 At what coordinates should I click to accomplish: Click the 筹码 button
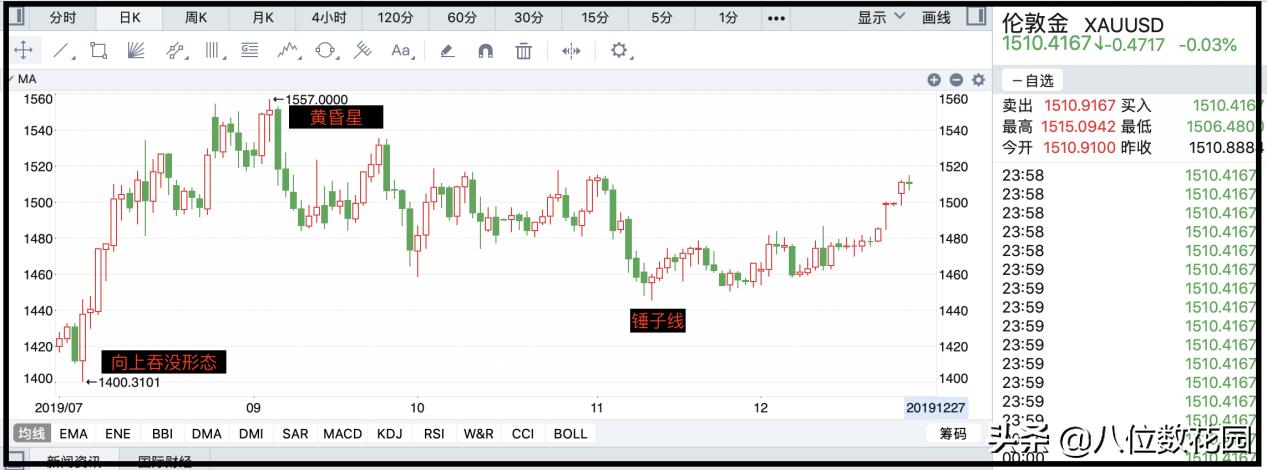pos(952,433)
